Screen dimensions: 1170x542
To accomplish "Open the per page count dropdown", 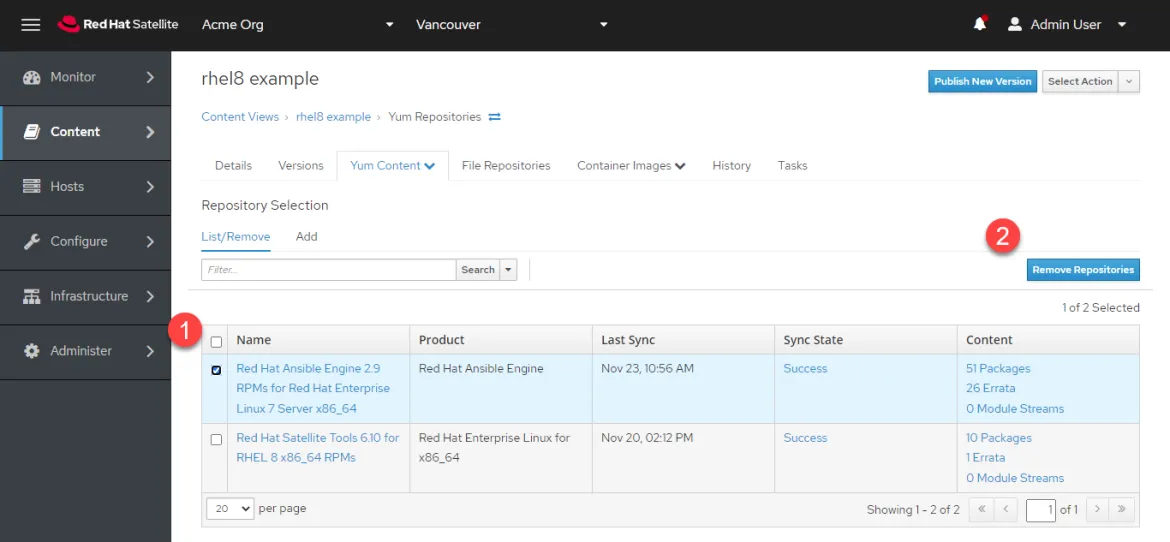I will pos(230,509).
